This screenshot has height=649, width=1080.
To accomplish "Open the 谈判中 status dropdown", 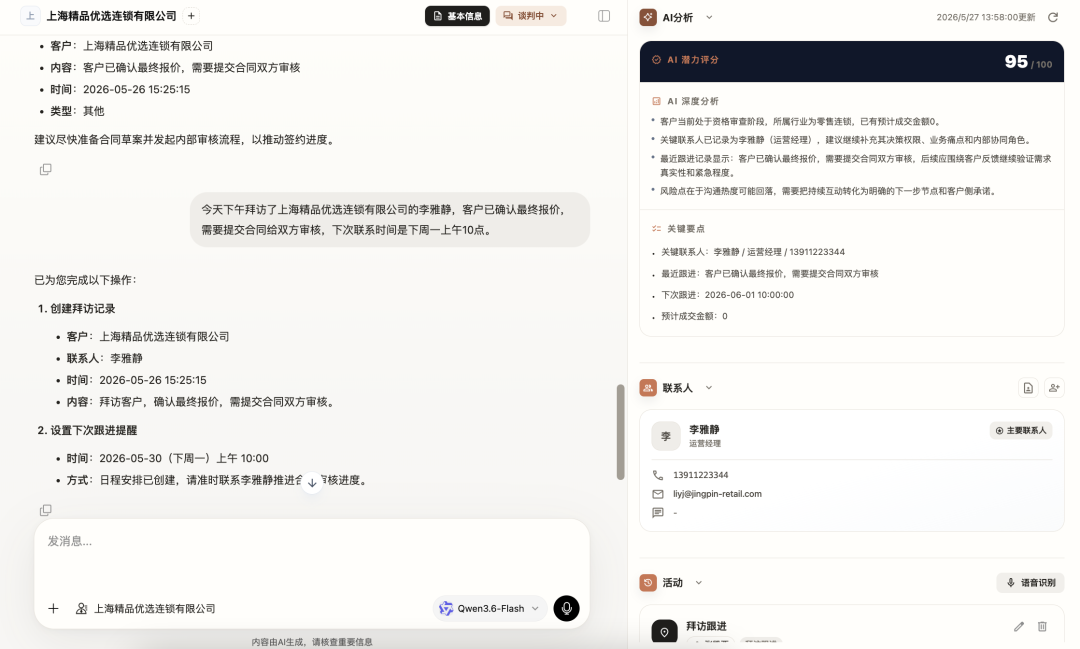I will click(530, 16).
